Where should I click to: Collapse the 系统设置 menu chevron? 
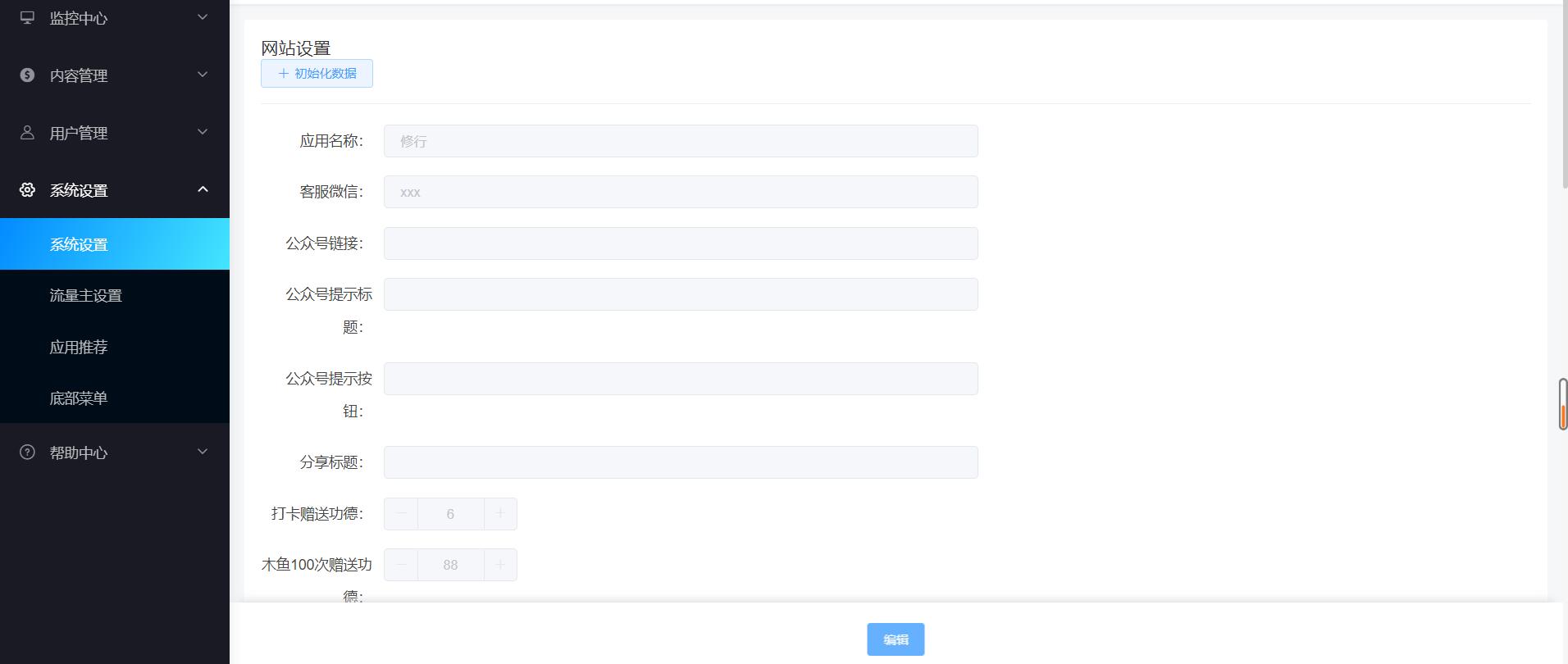pos(203,189)
